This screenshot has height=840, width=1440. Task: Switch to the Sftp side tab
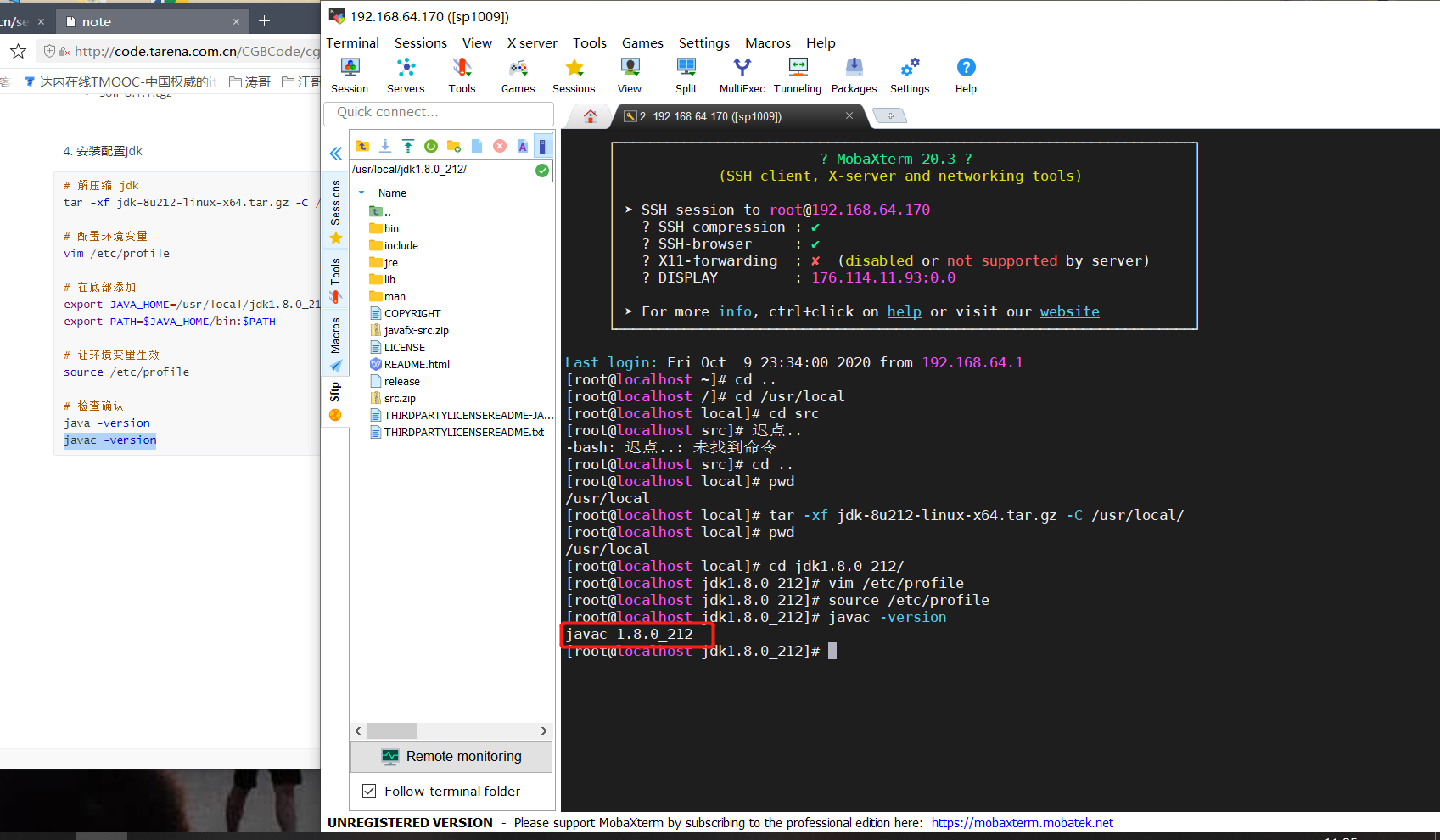pos(336,401)
